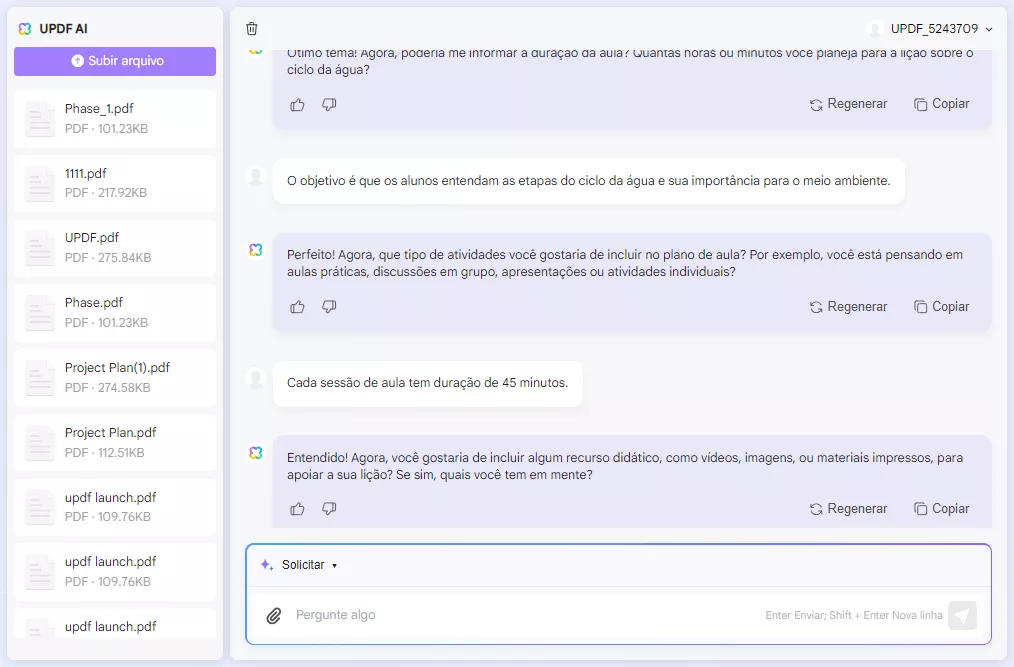This screenshot has width=1014, height=667.
Task: Give thumbs down on the atividades message
Action: [x=329, y=306]
